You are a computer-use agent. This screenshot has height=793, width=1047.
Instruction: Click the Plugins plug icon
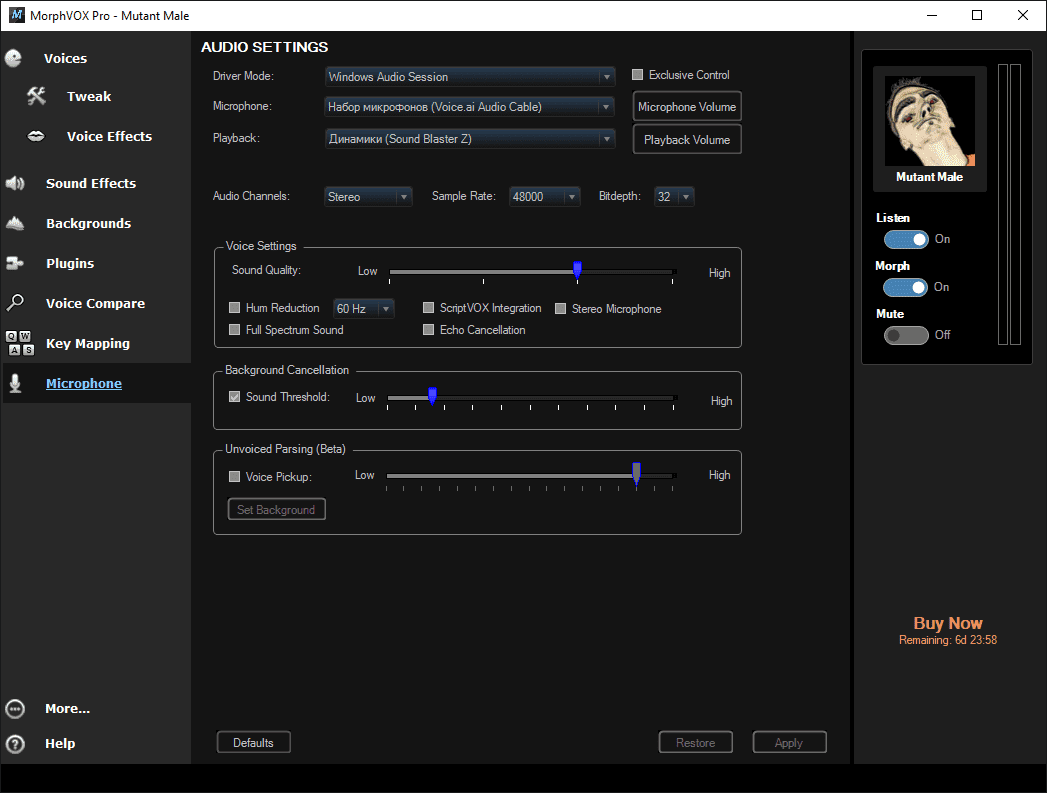click(x=15, y=263)
